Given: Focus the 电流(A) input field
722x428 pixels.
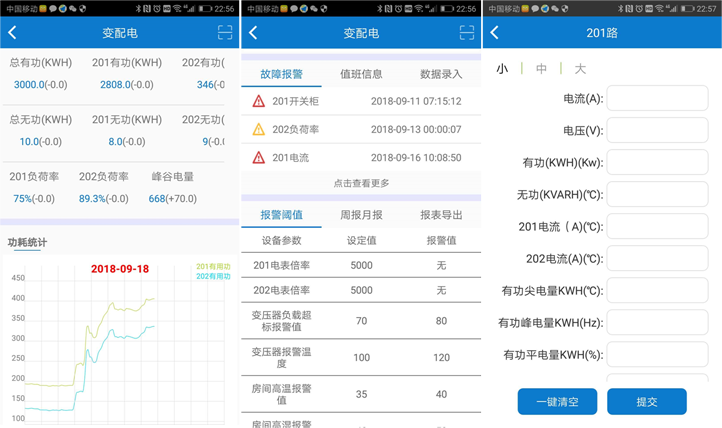Looking at the screenshot, I should click(657, 98).
